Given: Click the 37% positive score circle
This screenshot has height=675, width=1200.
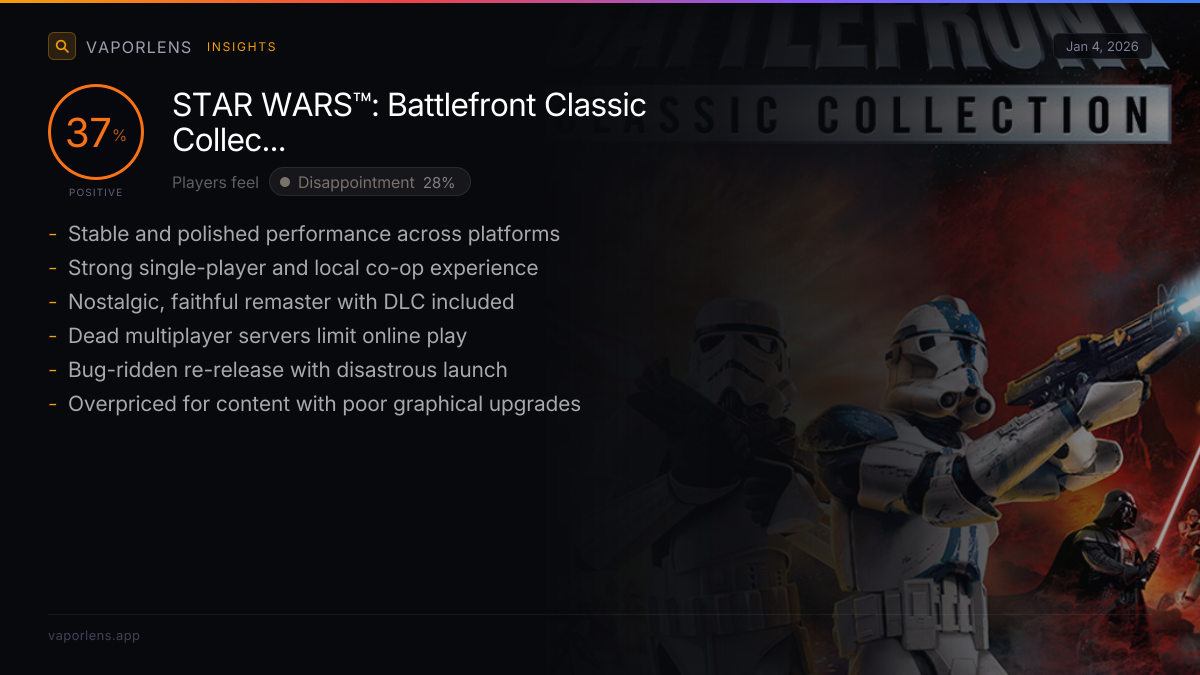Looking at the screenshot, I should pos(96,132).
